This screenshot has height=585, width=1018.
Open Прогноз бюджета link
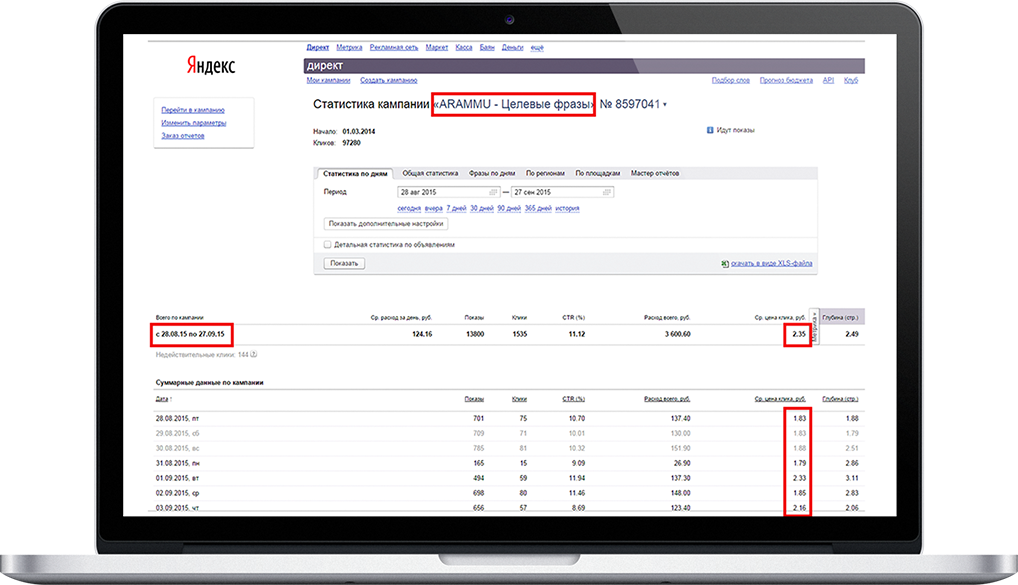tap(786, 81)
